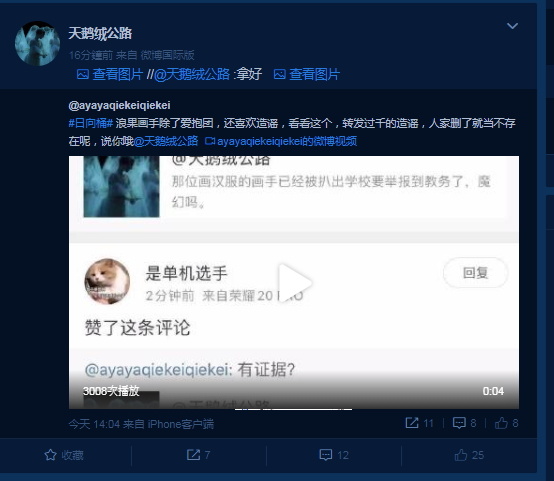Open the post options chevron dropdown
554x481 pixels.
(x=512, y=26)
